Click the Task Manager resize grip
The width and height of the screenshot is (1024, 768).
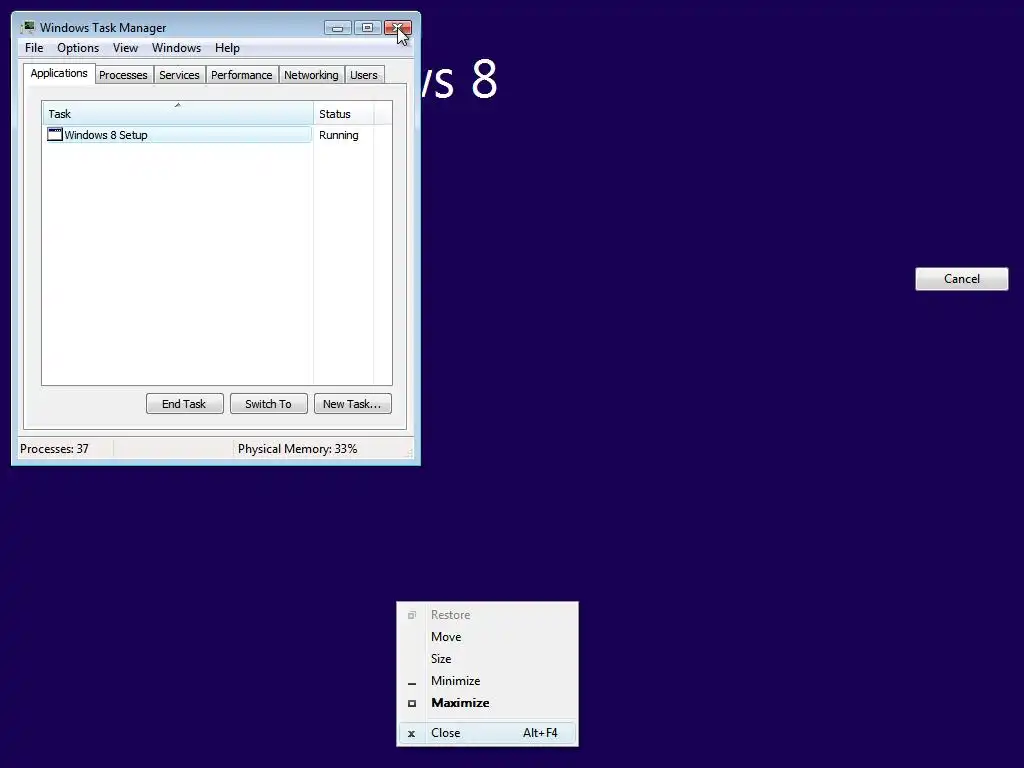409,452
